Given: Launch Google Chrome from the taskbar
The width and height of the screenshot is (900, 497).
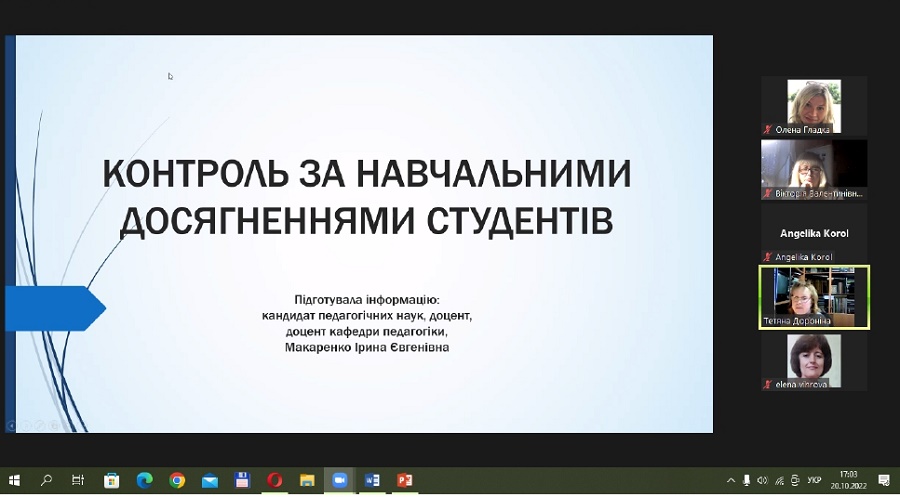Looking at the screenshot, I should click(177, 480).
